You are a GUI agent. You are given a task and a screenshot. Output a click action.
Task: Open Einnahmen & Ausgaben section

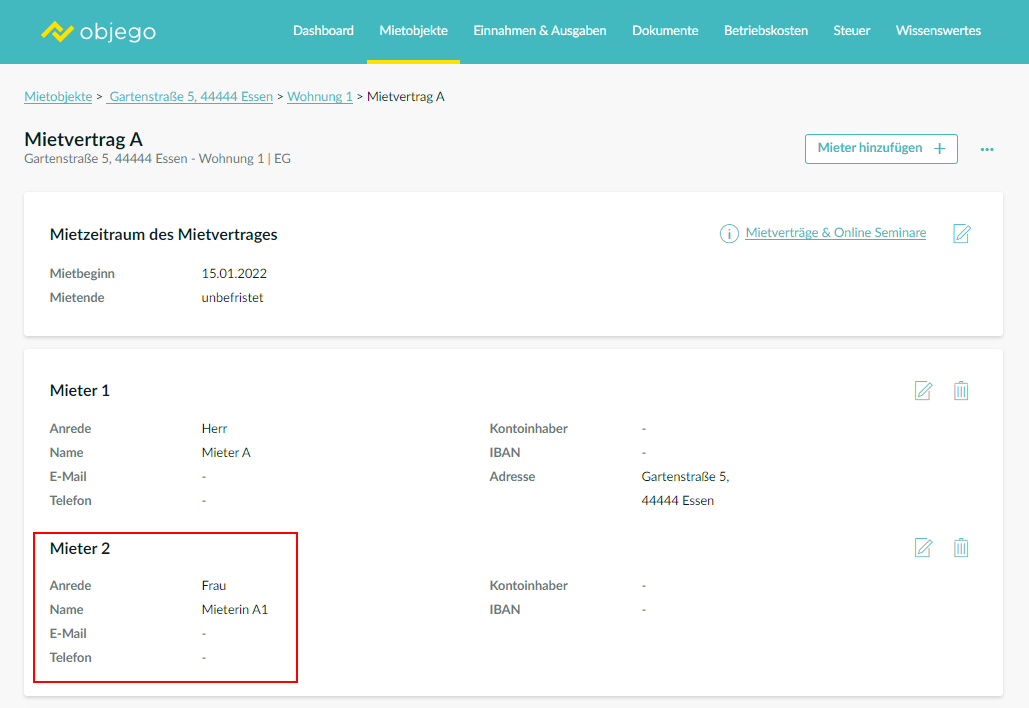coord(539,31)
